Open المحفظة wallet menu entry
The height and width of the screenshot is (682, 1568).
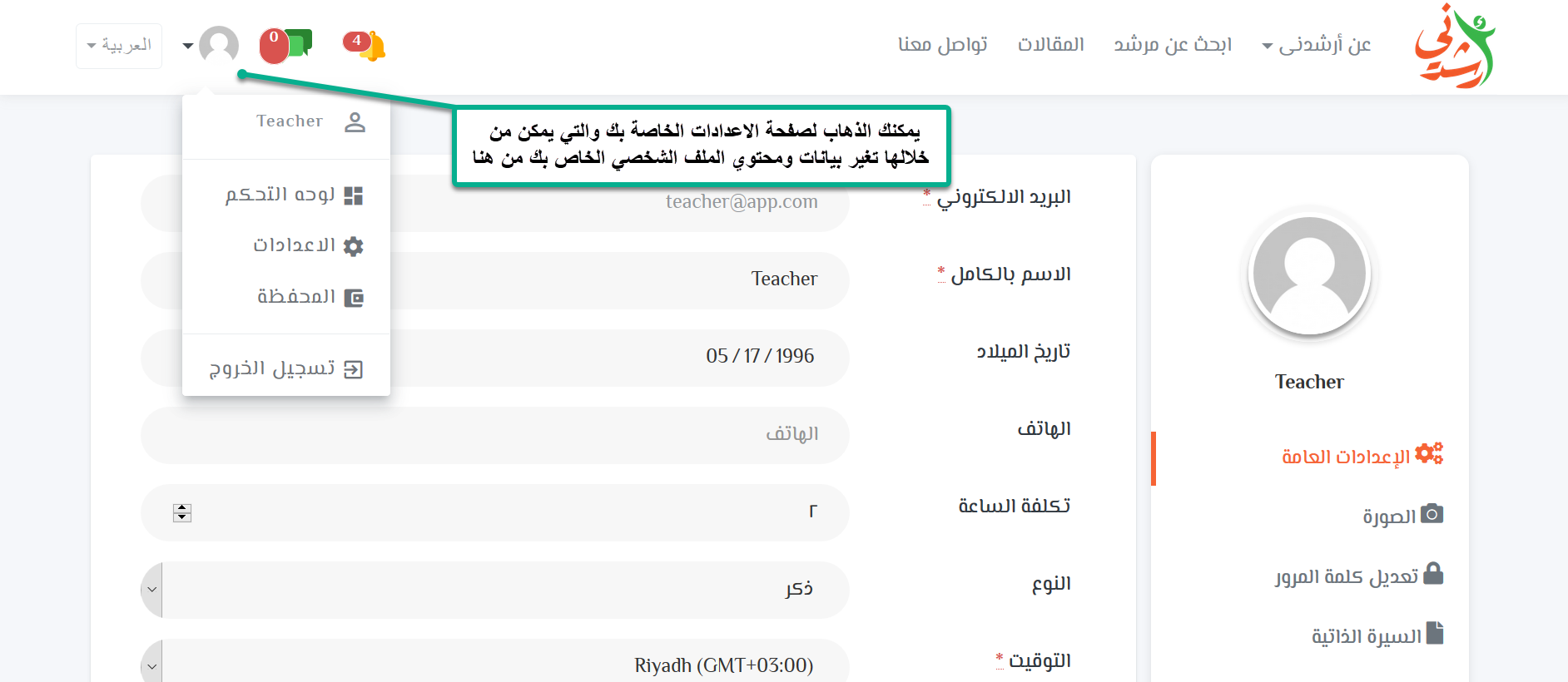(x=309, y=297)
